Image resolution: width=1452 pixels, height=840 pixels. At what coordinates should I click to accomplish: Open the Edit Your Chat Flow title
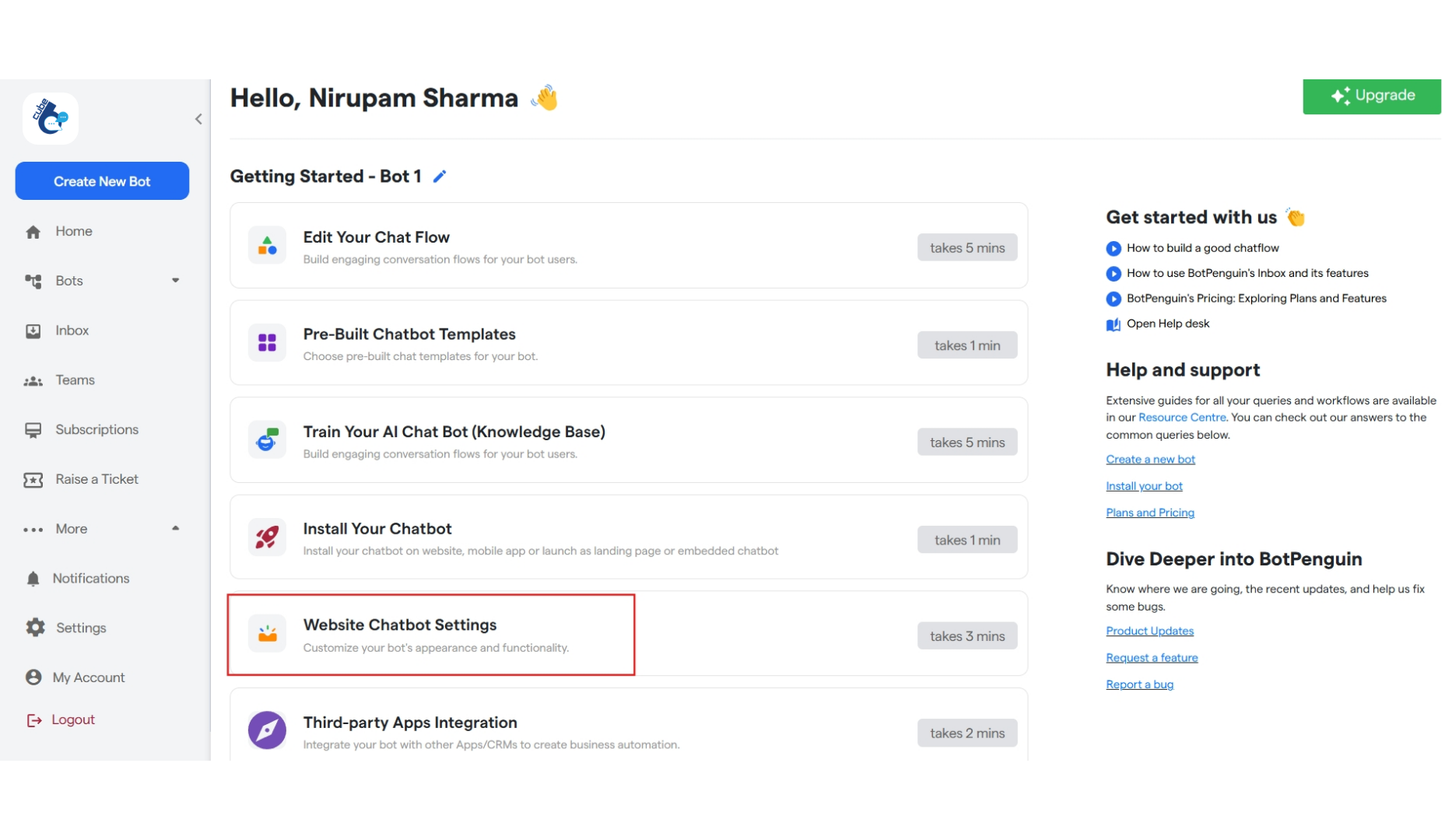pos(377,237)
